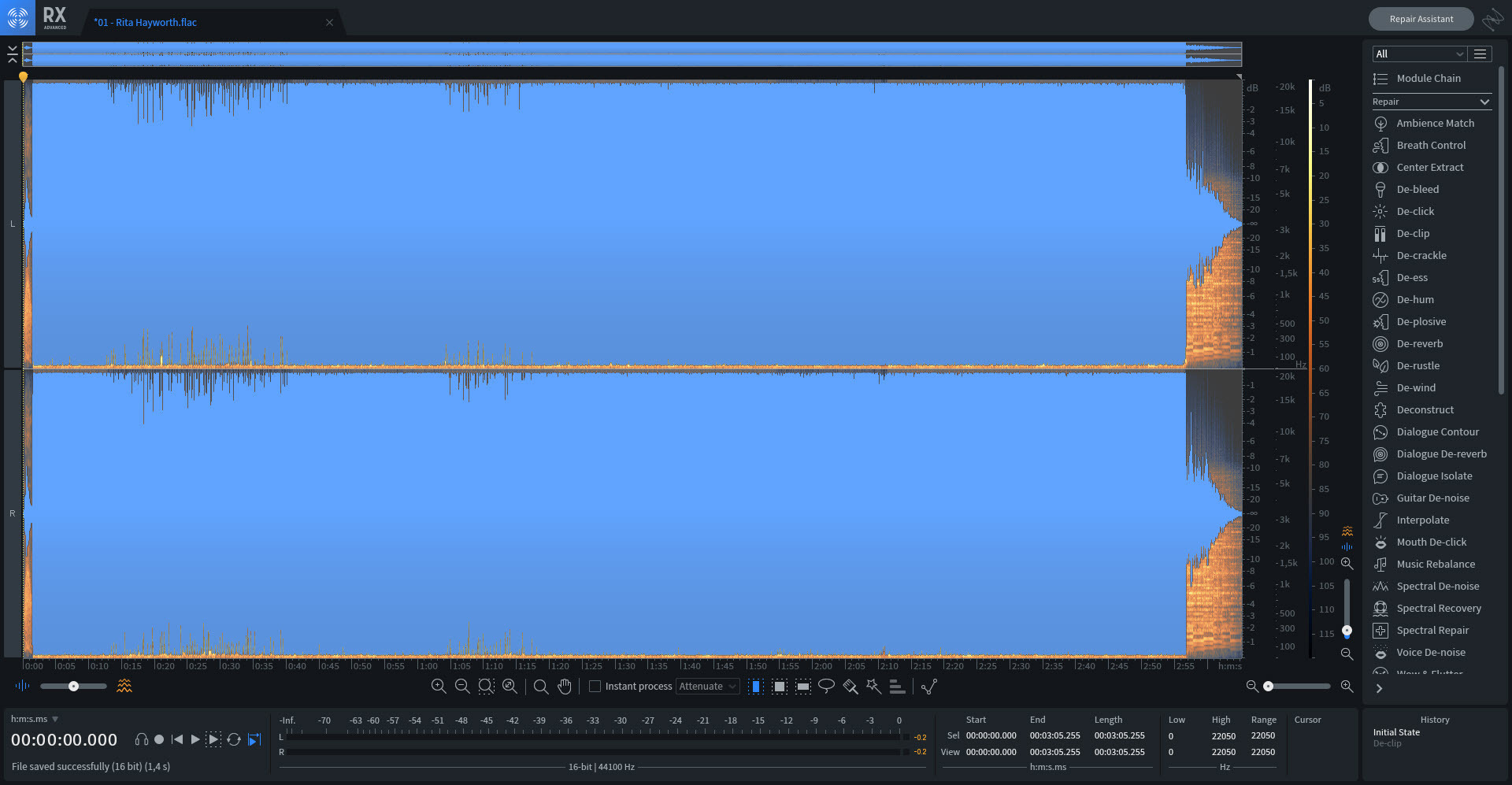The height and width of the screenshot is (785, 1512).
Task: Select the Magic Wand tool
Action: tap(873, 686)
